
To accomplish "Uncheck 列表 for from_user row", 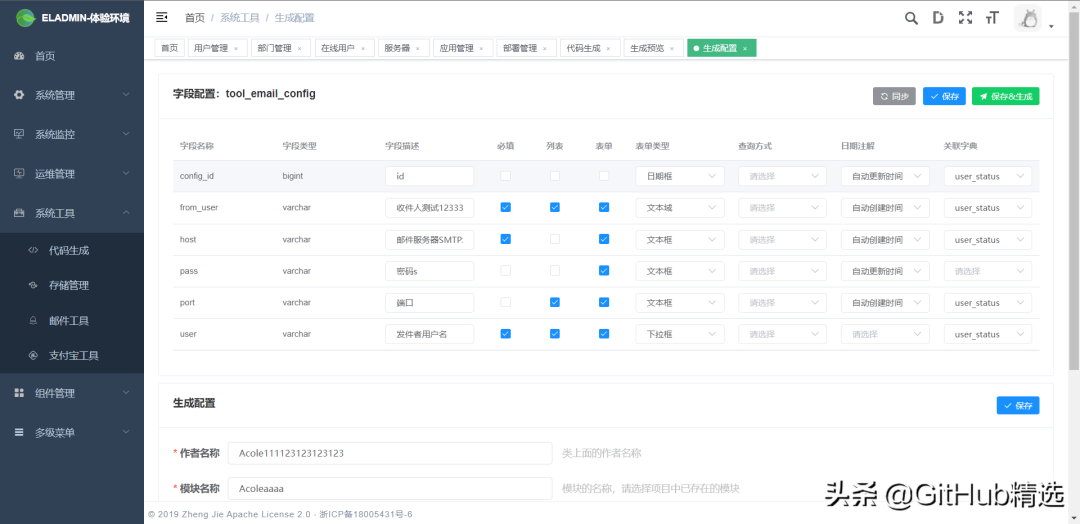I will pyautogui.click(x=554, y=207).
